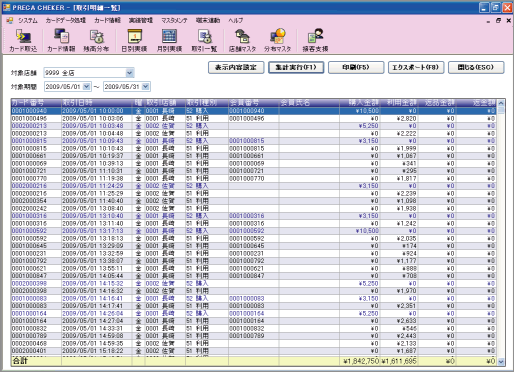Open the 残高分布 balance distribution tool
514x372 pixels.
[96, 40]
